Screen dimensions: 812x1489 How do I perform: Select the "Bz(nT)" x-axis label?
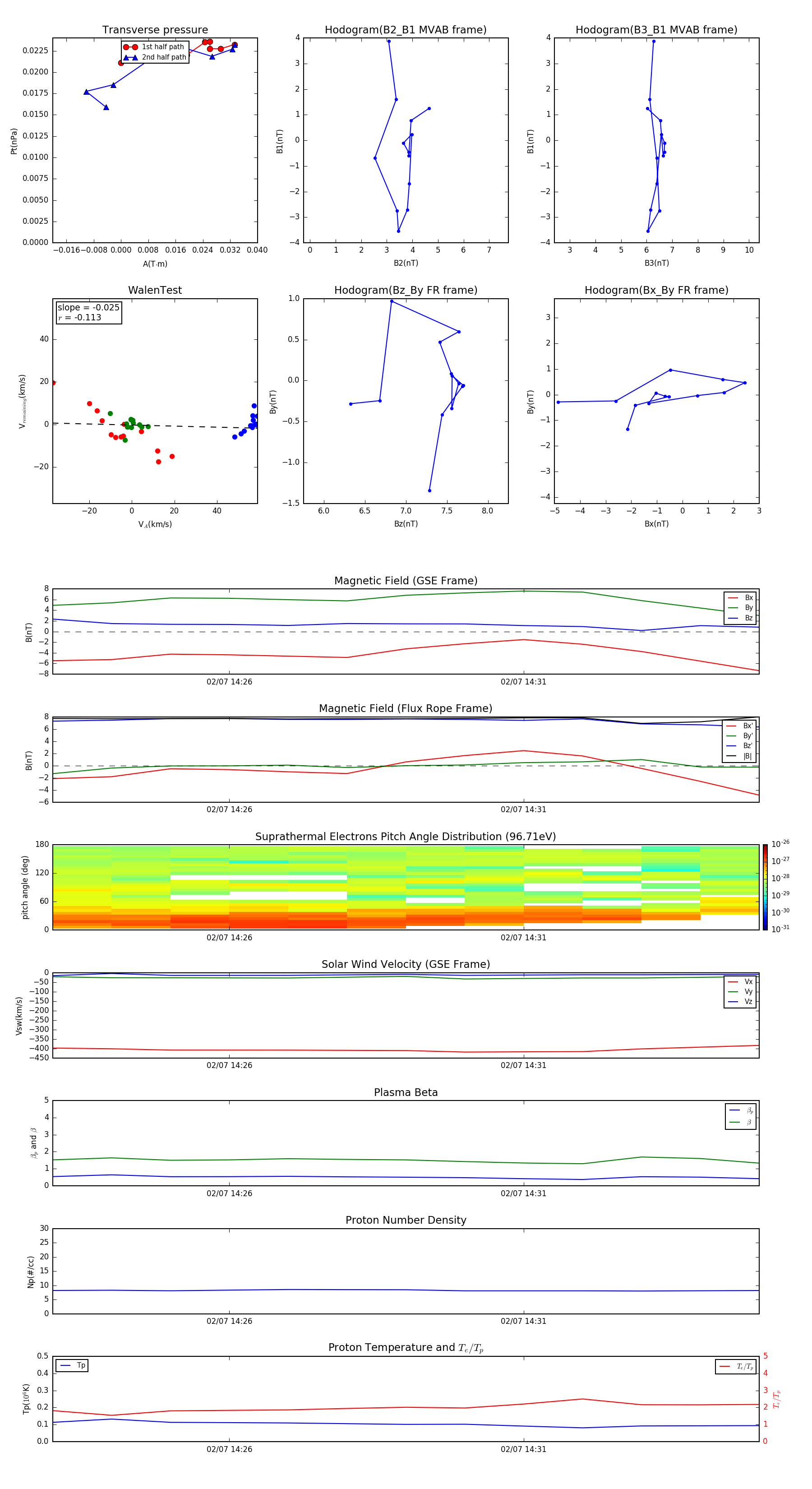coord(406,524)
